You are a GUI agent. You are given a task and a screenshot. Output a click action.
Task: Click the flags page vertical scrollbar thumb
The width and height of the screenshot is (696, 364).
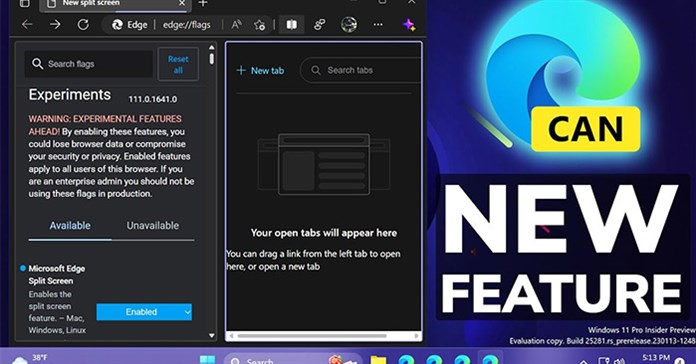pyautogui.click(x=212, y=59)
